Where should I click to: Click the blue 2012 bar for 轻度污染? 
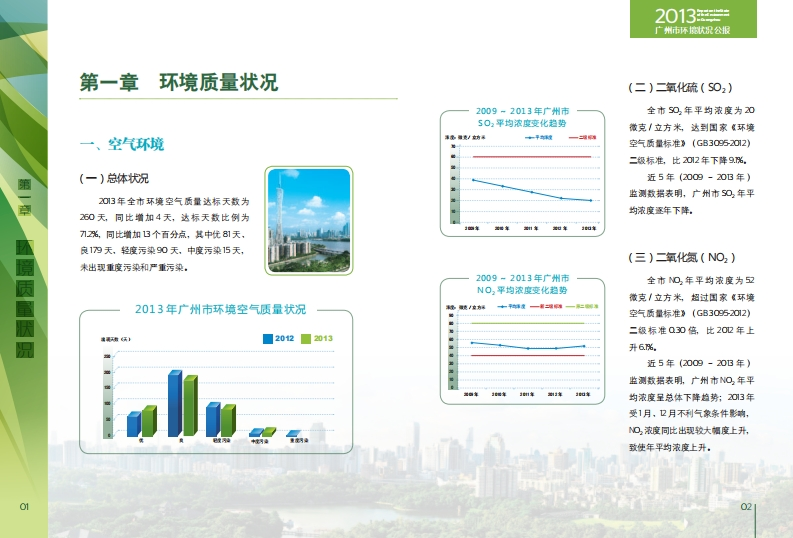pos(212,420)
